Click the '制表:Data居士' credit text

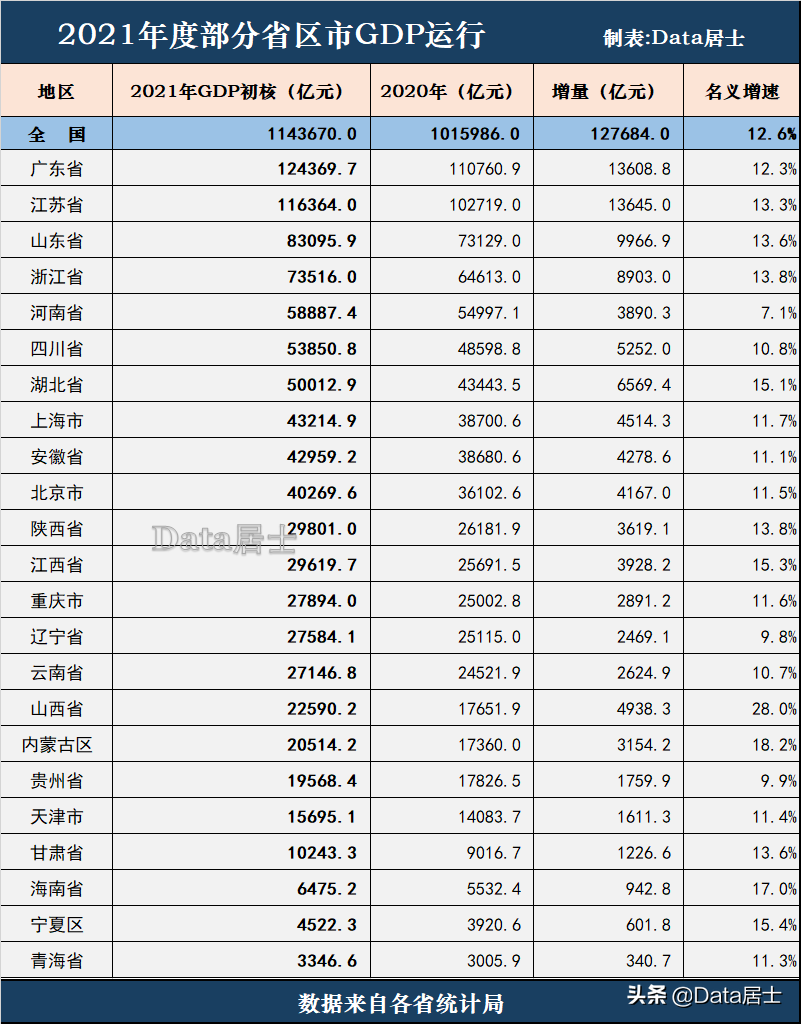coord(674,38)
